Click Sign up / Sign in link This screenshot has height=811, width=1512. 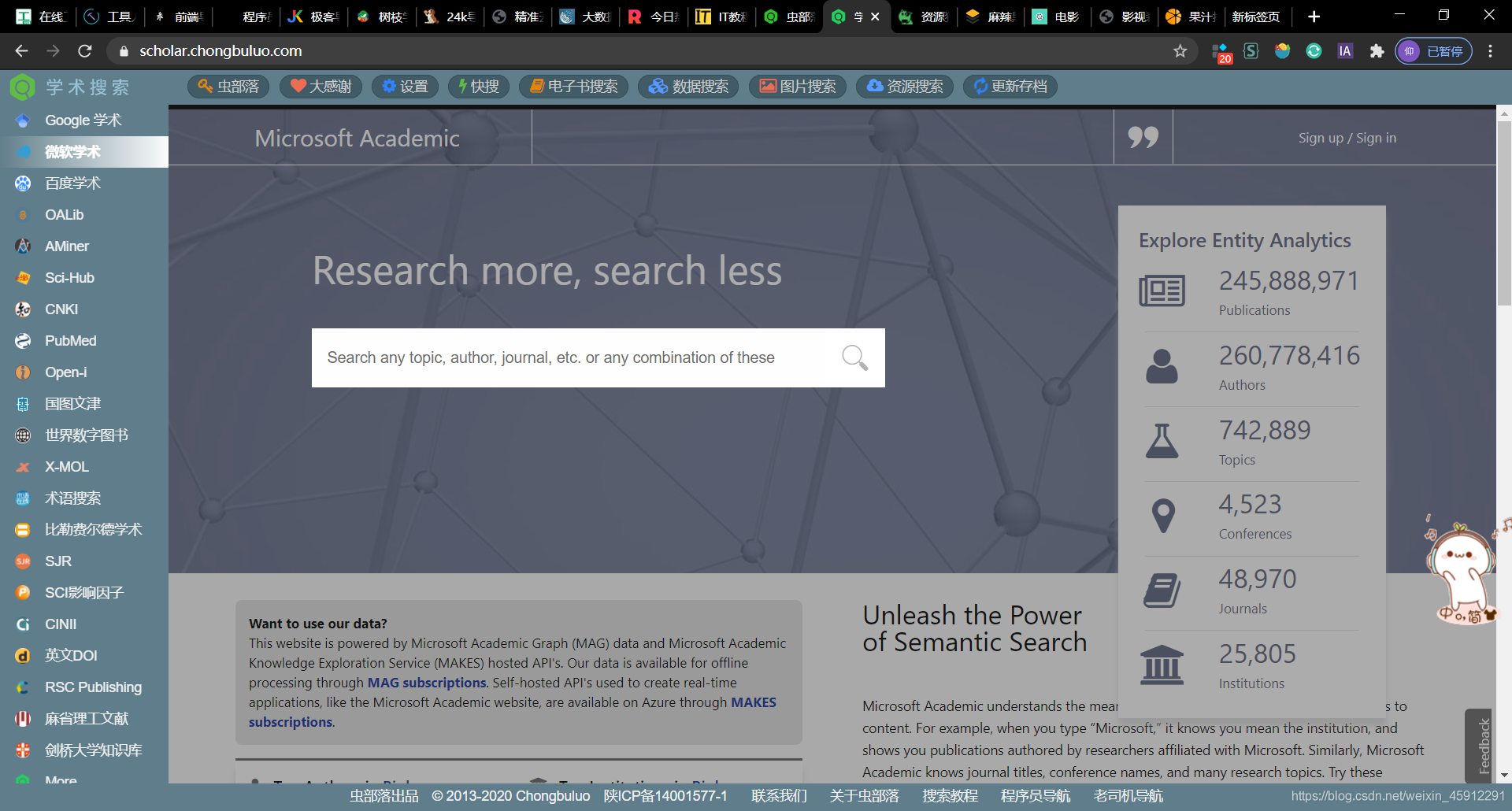coord(1347,138)
